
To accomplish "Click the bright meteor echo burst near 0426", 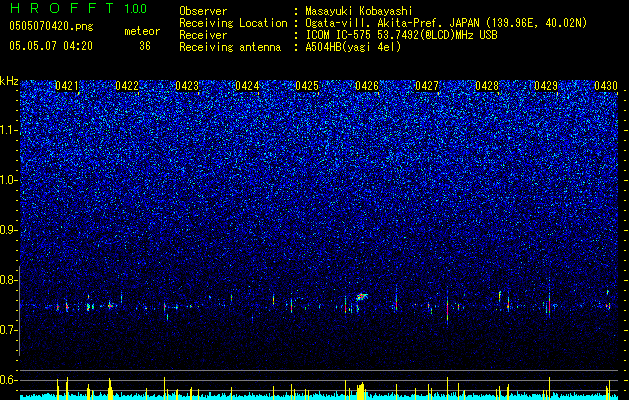I will tap(362, 296).
